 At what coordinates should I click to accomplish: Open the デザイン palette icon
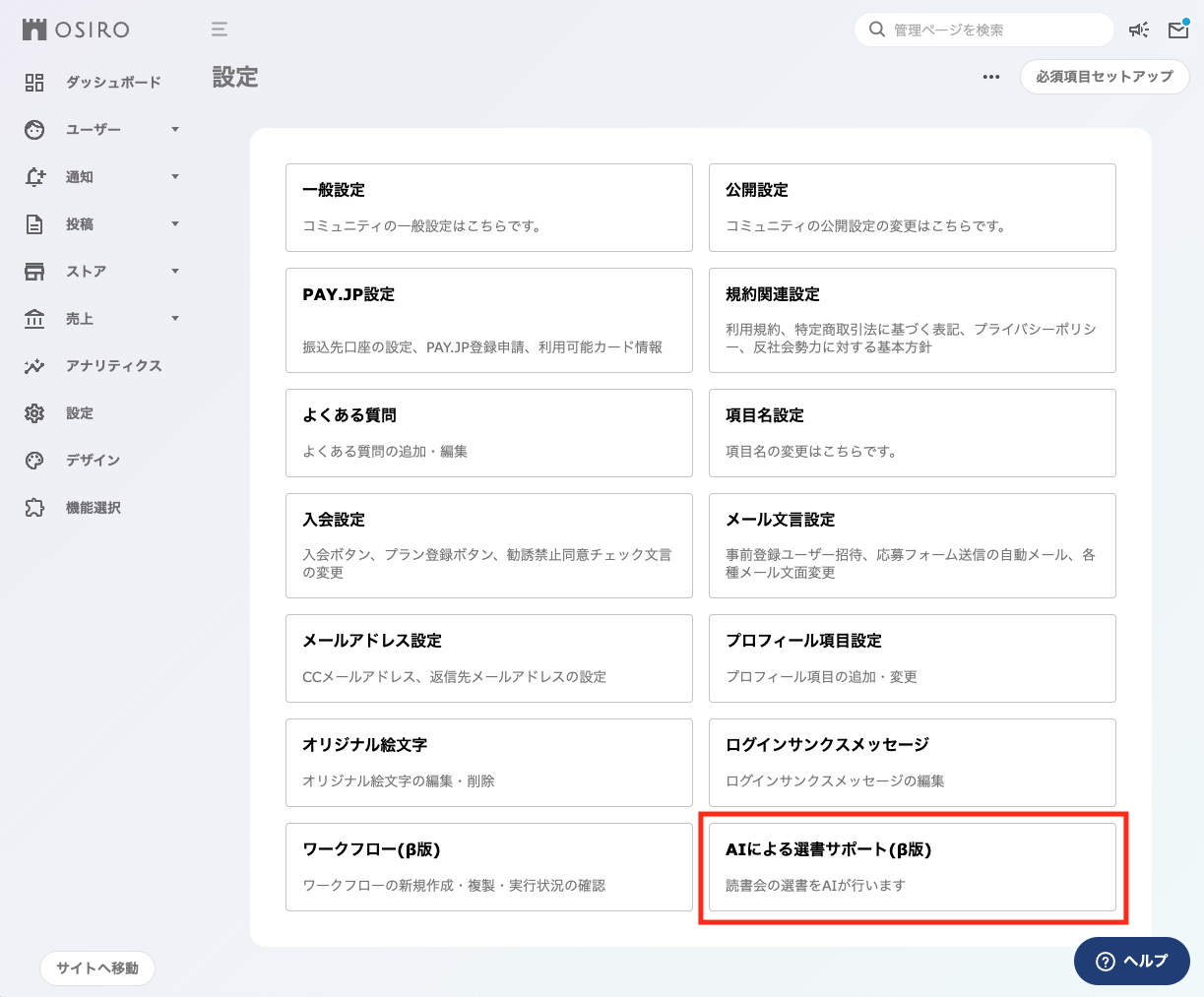tap(34, 461)
